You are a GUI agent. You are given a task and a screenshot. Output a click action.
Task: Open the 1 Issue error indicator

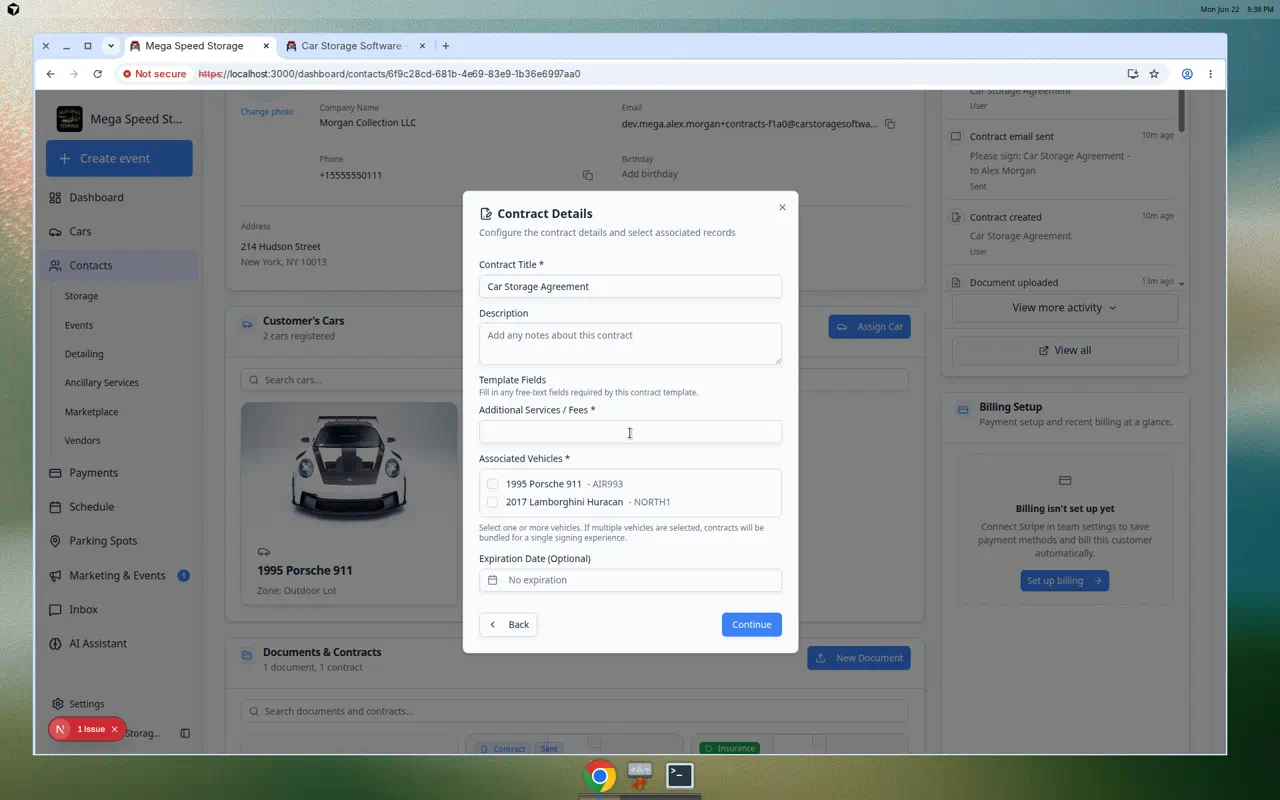click(x=91, y=729)
